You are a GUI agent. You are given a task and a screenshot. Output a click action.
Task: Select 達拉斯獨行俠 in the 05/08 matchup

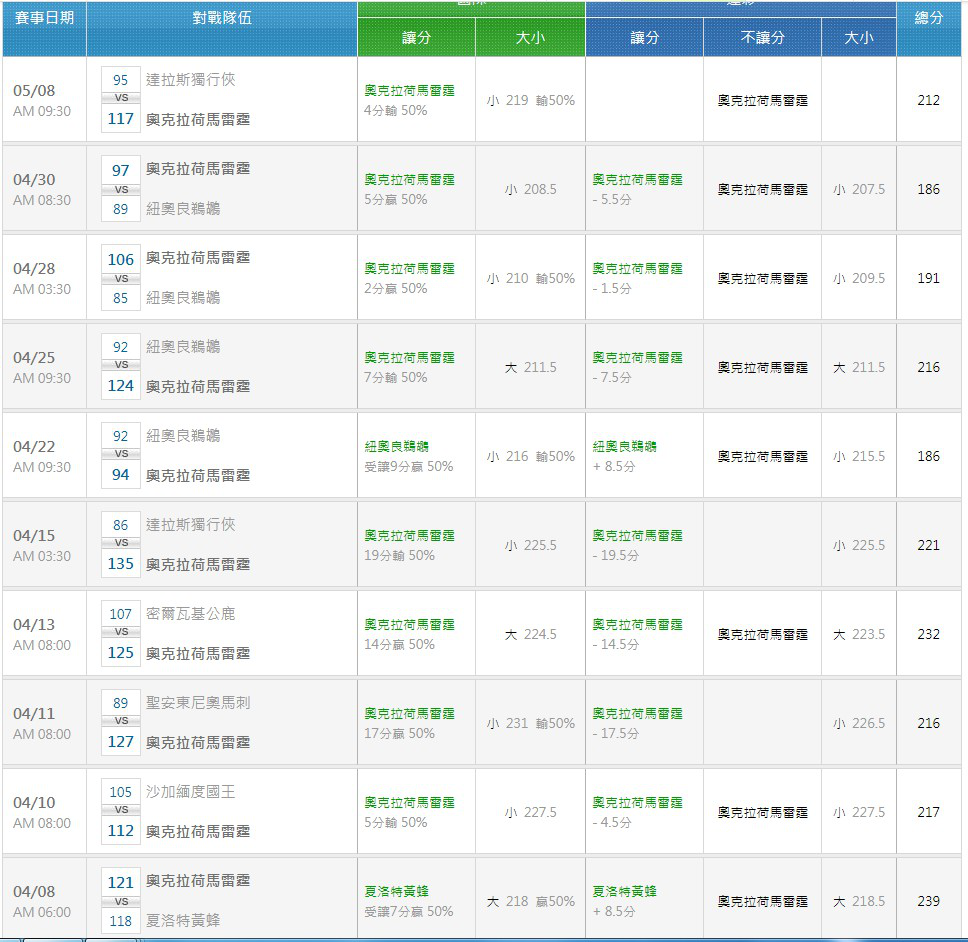[x=191, y=80]
